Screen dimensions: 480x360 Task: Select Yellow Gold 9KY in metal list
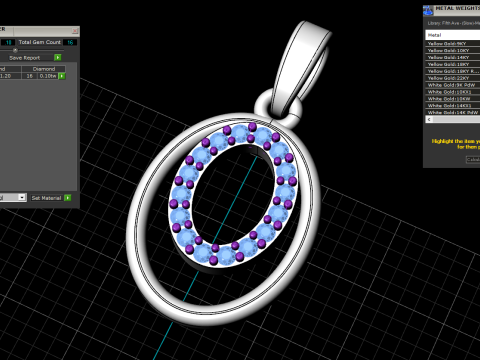pos(453,44)
